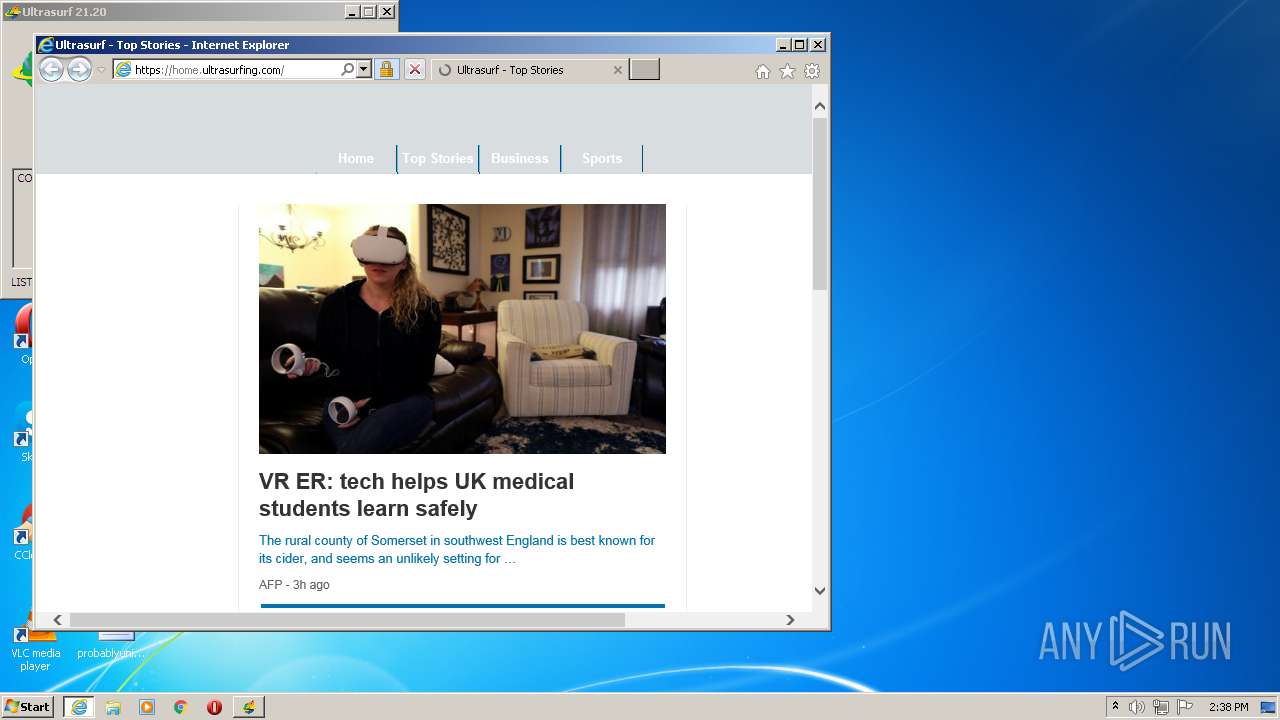This screenshot has height=720, width=1280.
Task: Click the horizontal scrollbar left arrow
Action: coord(57,620)
